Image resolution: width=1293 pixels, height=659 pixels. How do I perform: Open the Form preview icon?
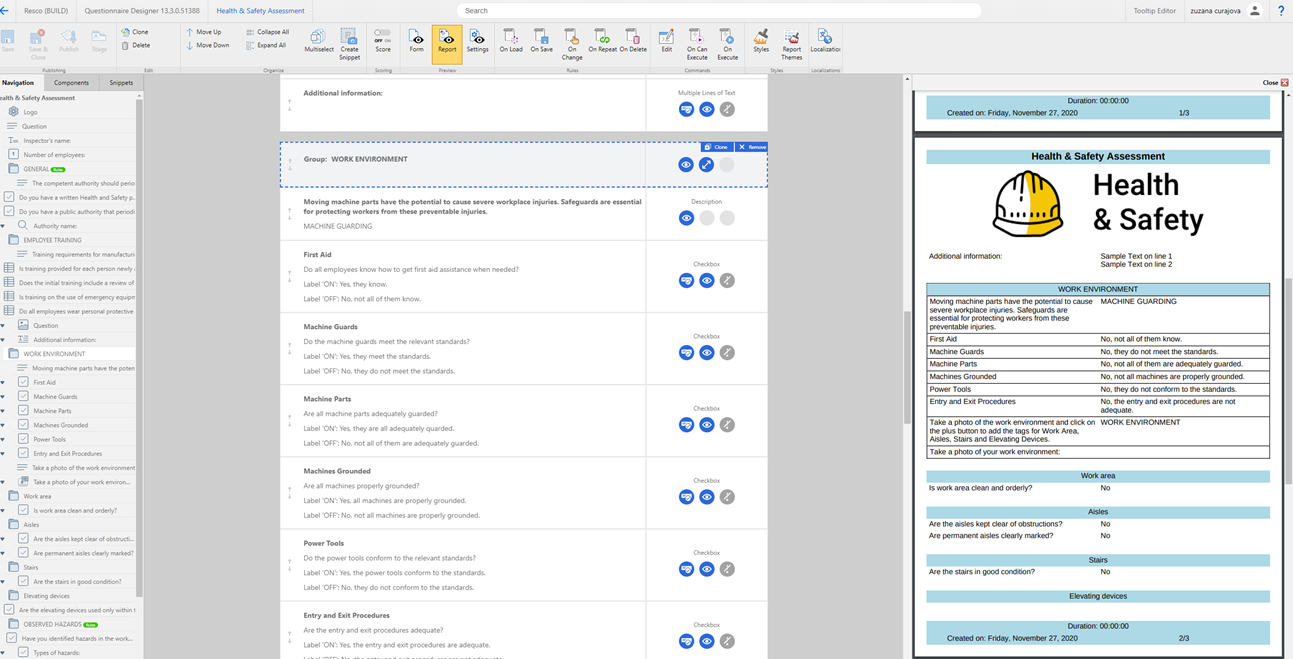[x=416, y=42]
